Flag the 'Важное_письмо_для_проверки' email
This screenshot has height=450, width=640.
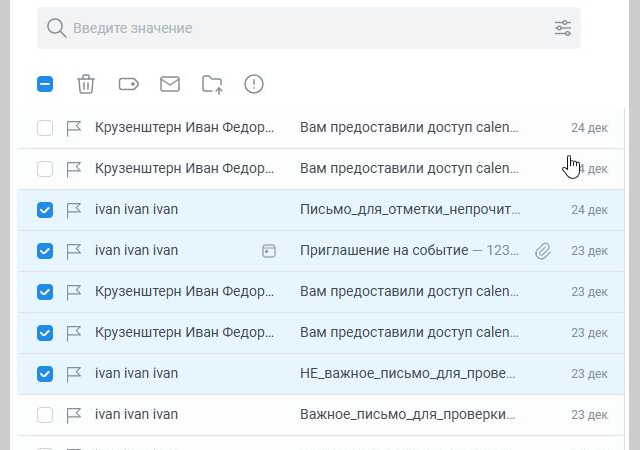[73, 415]
